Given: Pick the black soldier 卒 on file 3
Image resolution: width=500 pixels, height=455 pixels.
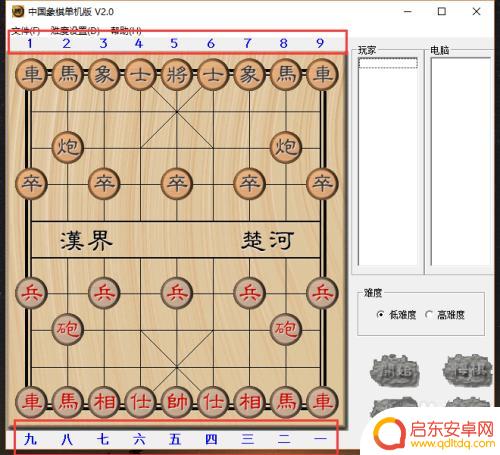Looking at the screenshot, I should point(104,184).
